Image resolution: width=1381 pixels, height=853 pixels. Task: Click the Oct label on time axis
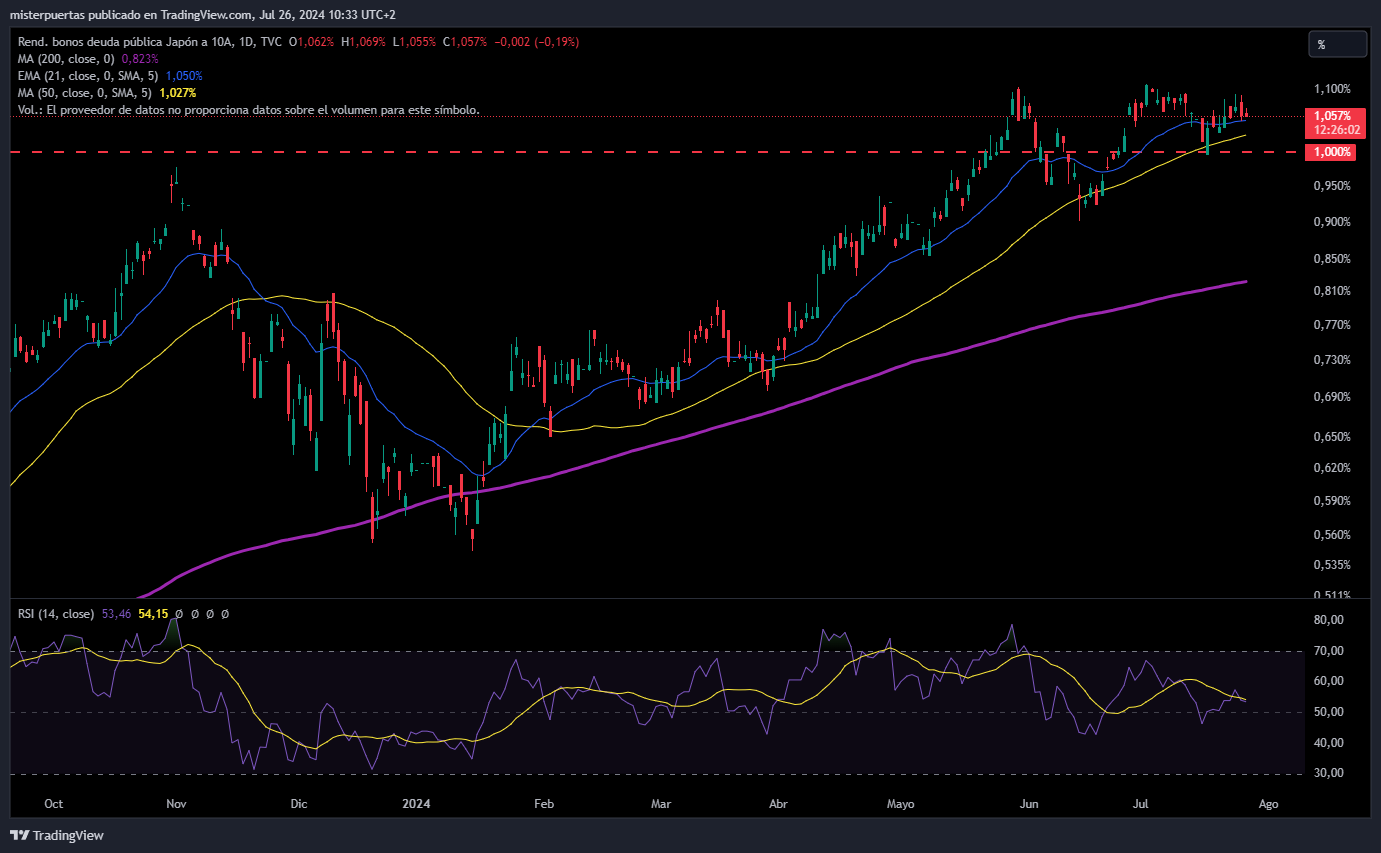(x=54, y=803)
